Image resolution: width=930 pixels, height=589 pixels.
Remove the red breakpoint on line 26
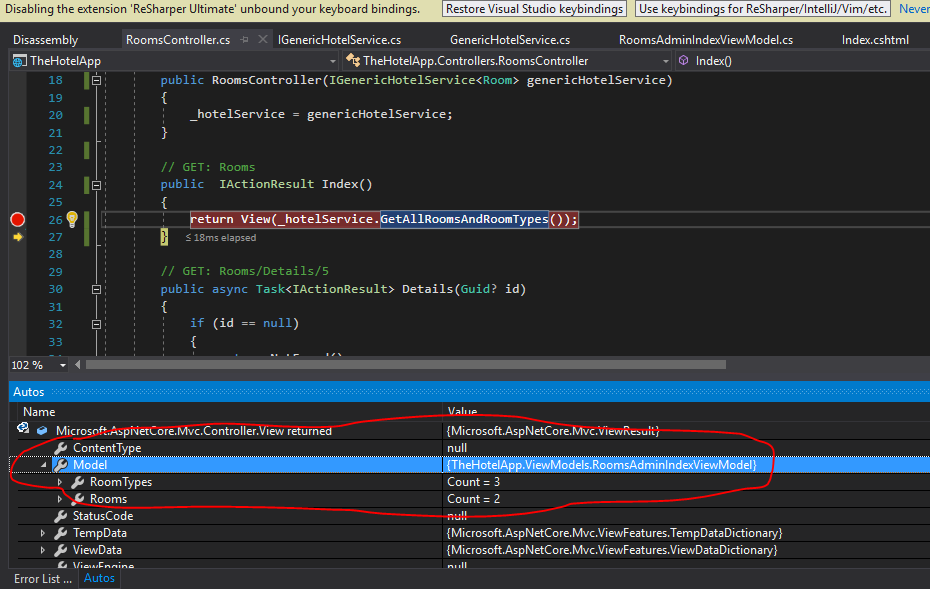pyautogui.click(x=18, y=219)
